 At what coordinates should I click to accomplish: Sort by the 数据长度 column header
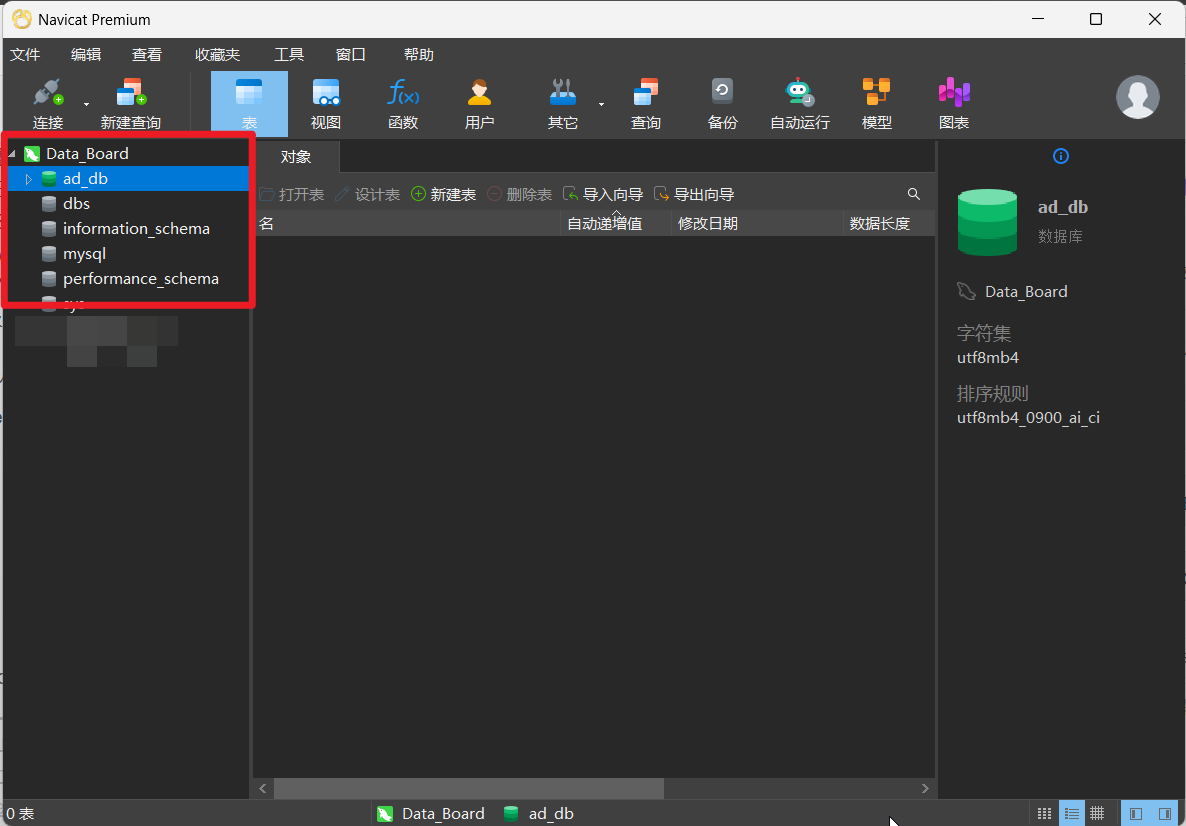[x=890, y=223]
